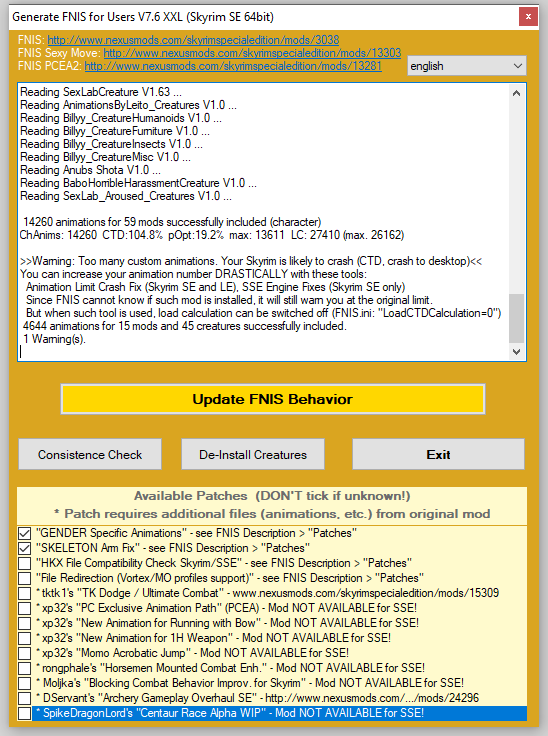Click 'LoadCTDCalculation=0' log line

(263, 313)
